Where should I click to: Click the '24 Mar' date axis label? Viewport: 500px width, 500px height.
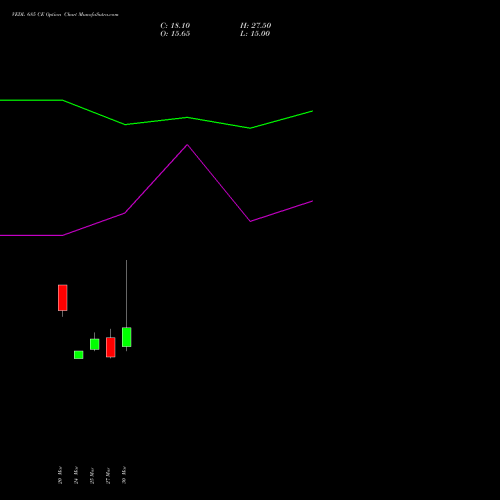click(76, 475)
